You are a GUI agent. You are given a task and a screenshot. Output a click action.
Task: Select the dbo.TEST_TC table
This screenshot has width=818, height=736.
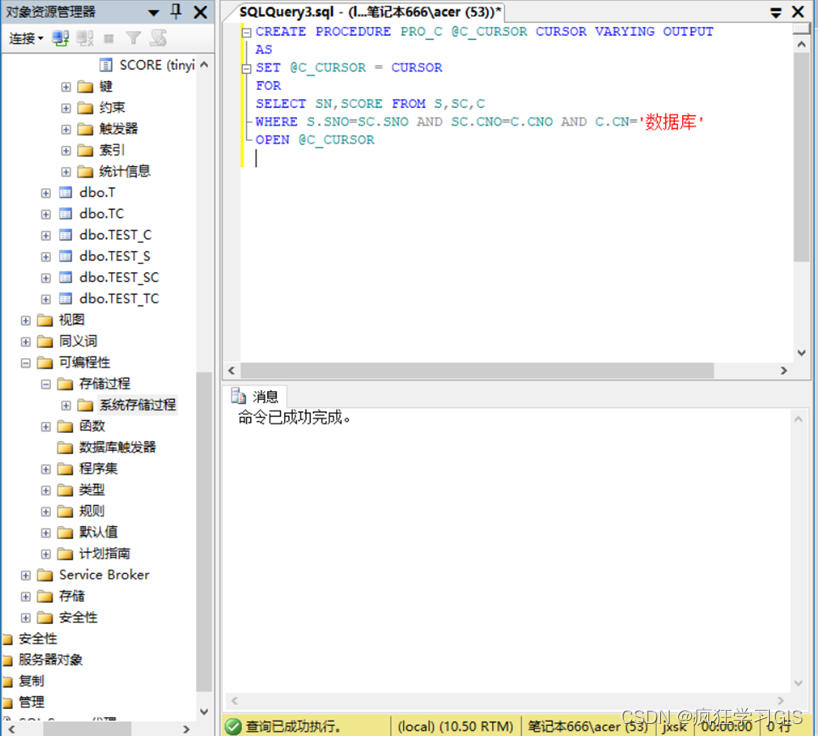click(x=119, y=299)
